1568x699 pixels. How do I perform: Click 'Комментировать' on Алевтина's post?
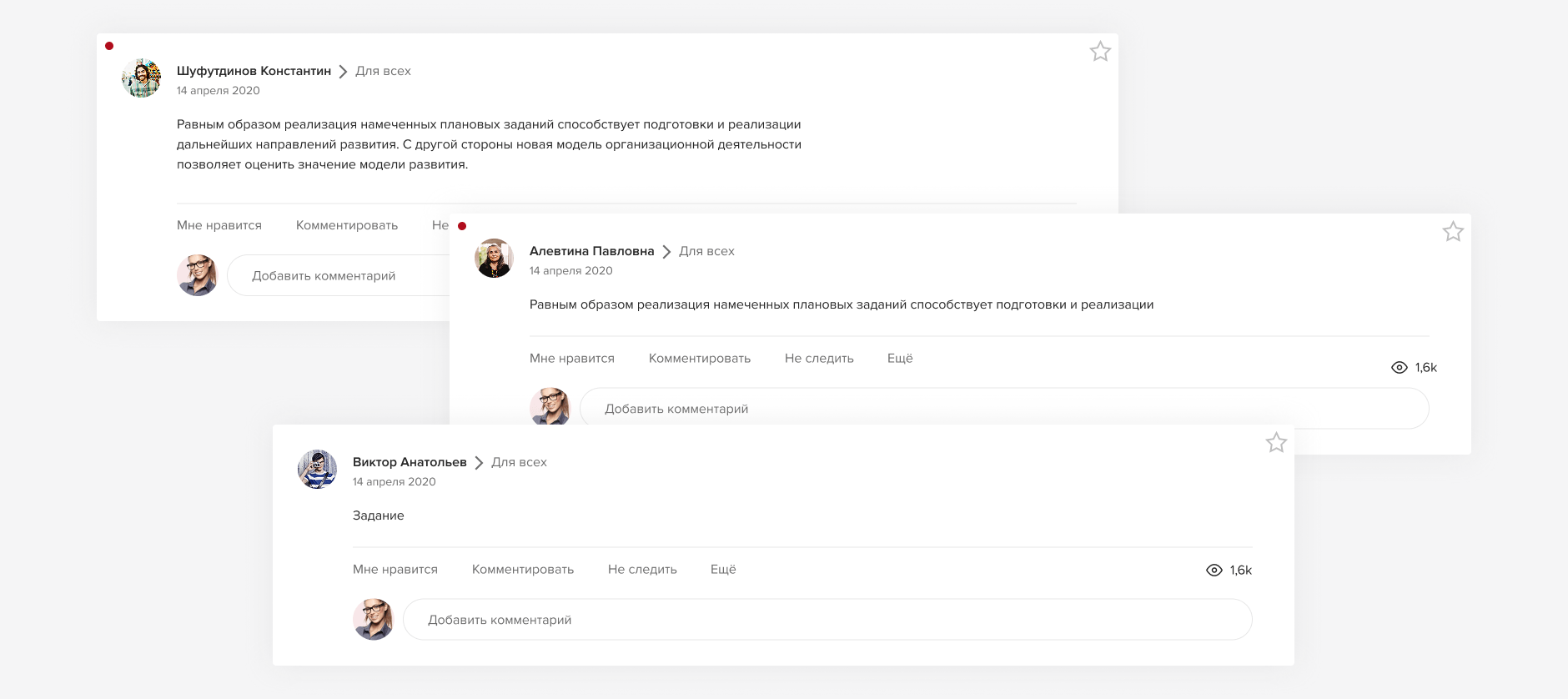pos(700,359)
